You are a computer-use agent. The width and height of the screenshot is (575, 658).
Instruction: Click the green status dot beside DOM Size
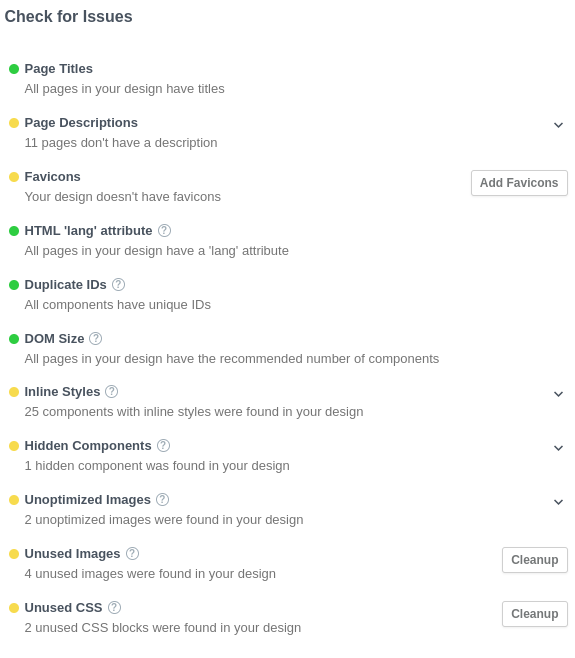point(14,339)
